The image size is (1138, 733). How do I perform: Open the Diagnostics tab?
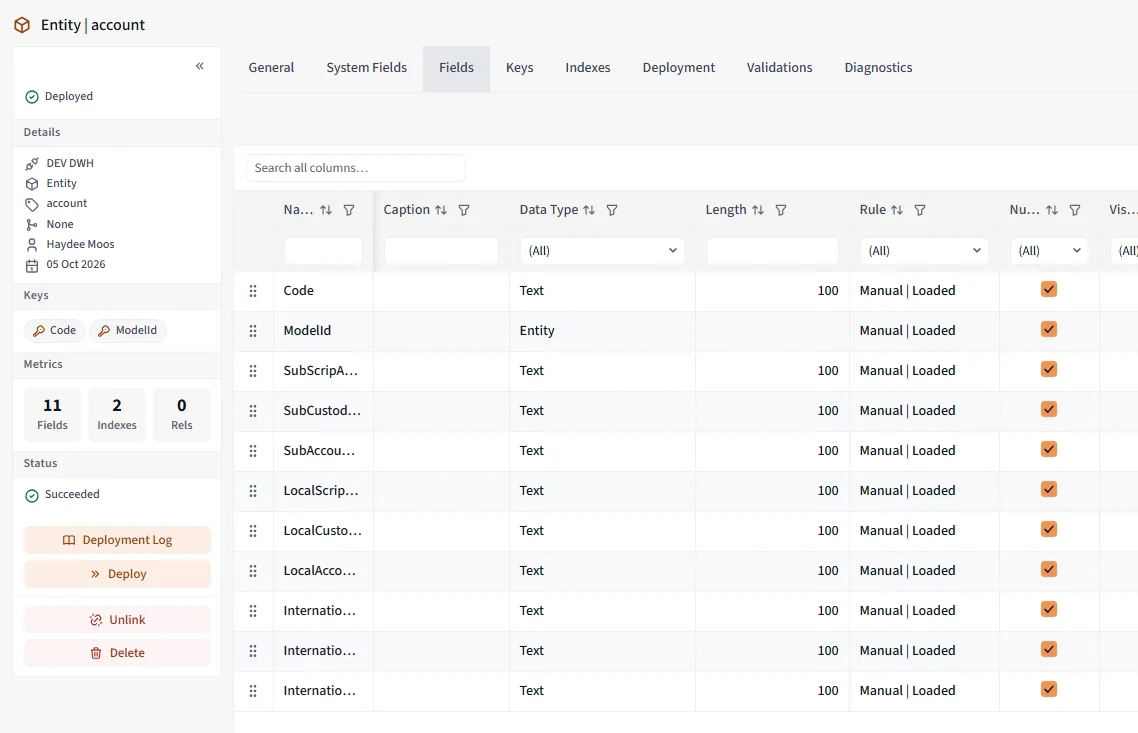click(878, 67)
